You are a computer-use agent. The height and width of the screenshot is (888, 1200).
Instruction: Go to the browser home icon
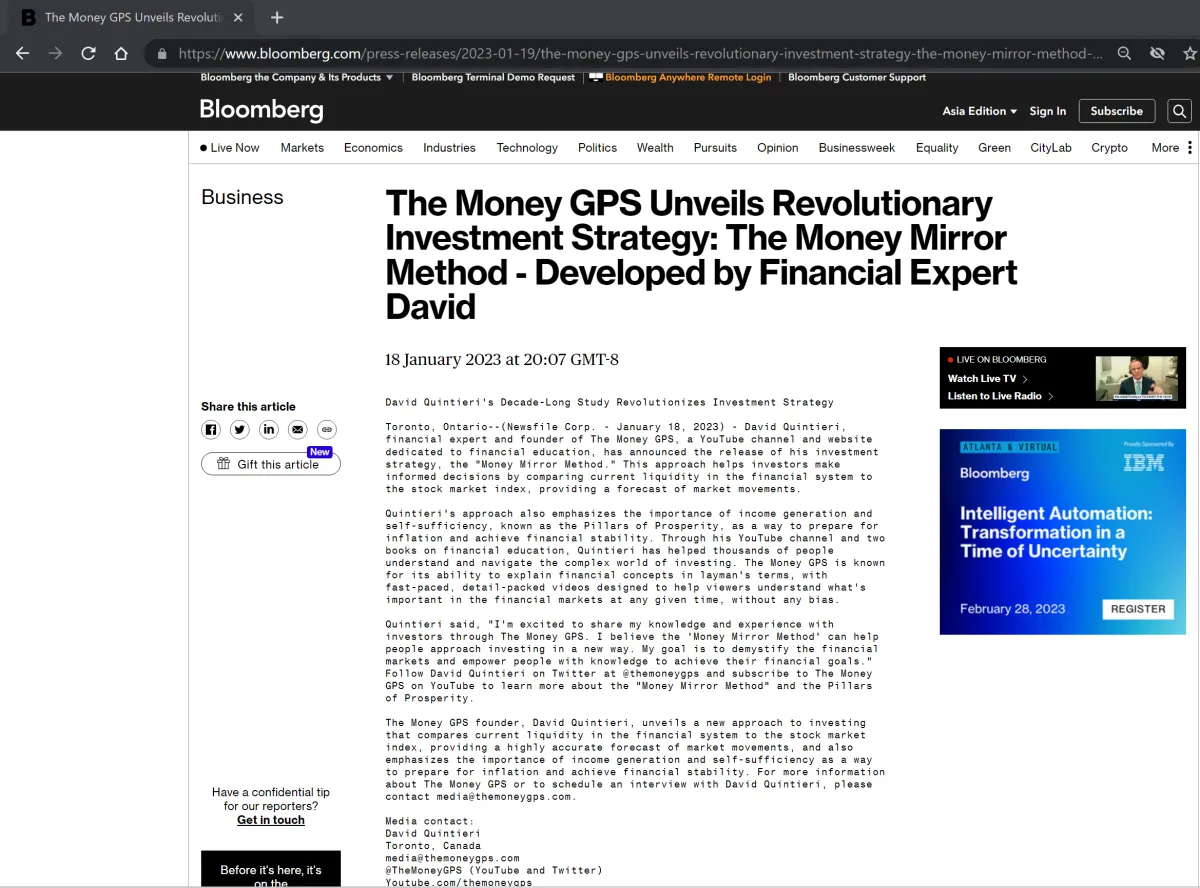[121, 53]
